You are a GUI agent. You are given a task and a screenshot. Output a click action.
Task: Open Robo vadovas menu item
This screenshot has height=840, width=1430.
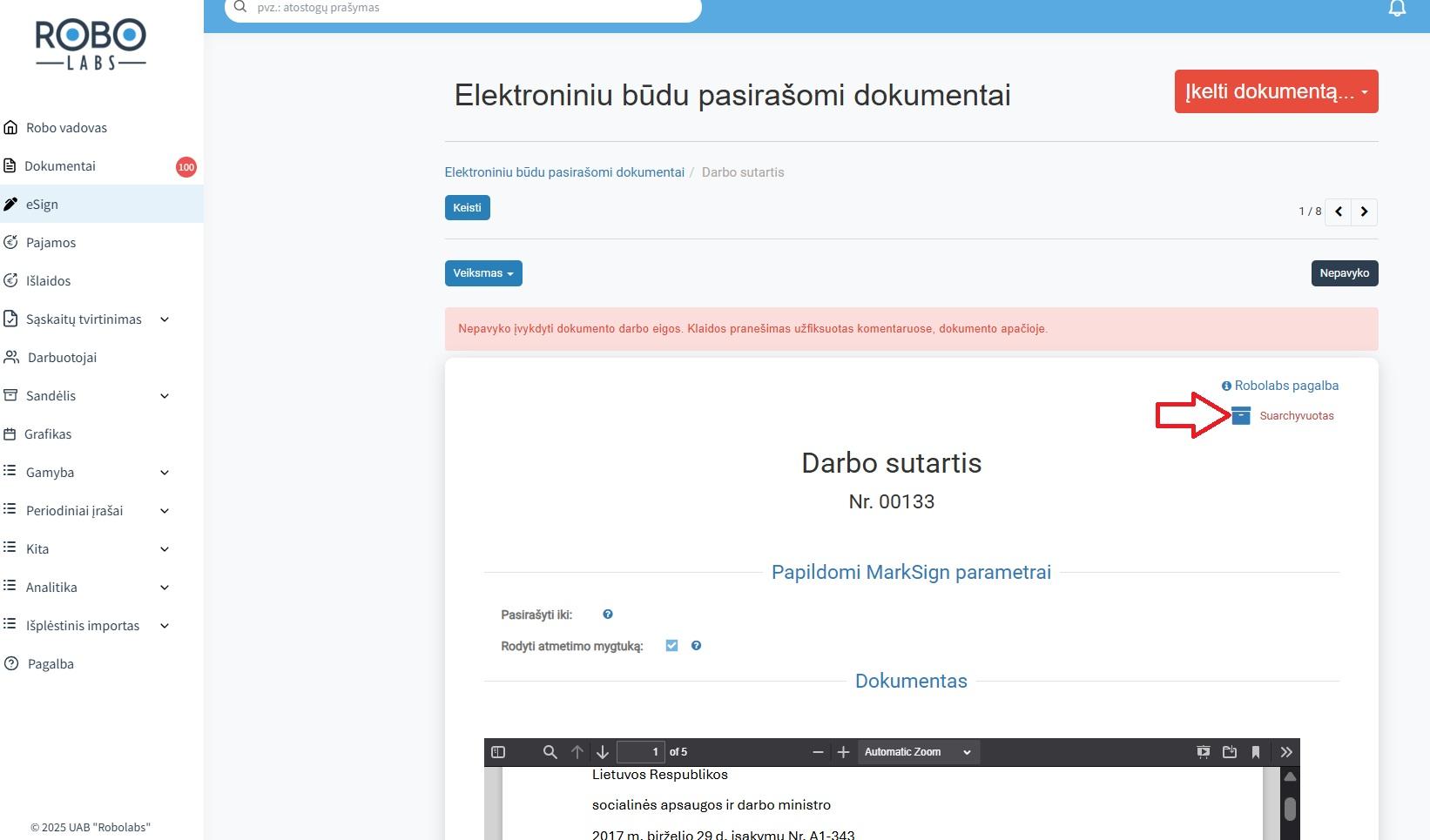102,128
